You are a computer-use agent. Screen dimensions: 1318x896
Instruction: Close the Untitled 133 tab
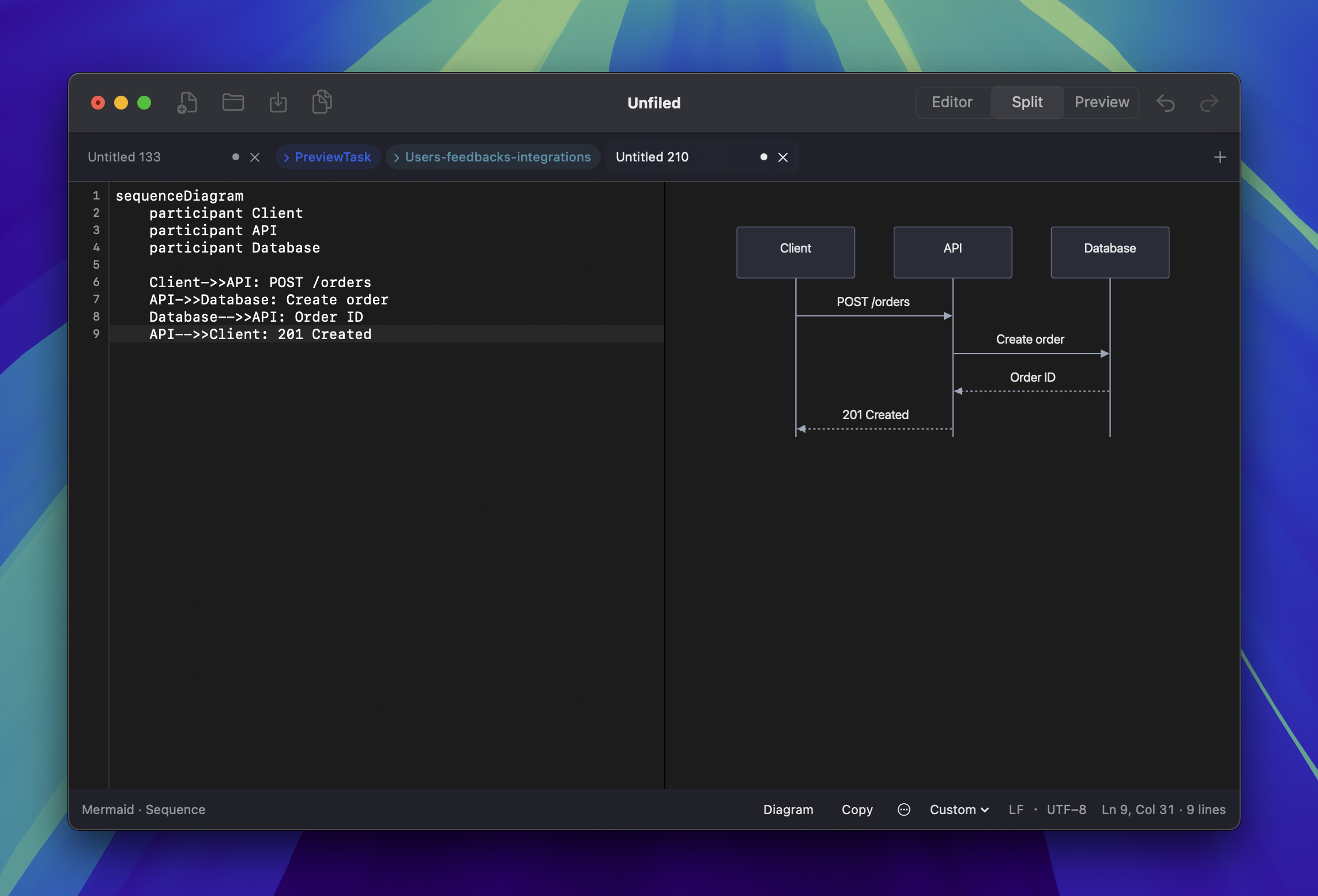[255, 157]
